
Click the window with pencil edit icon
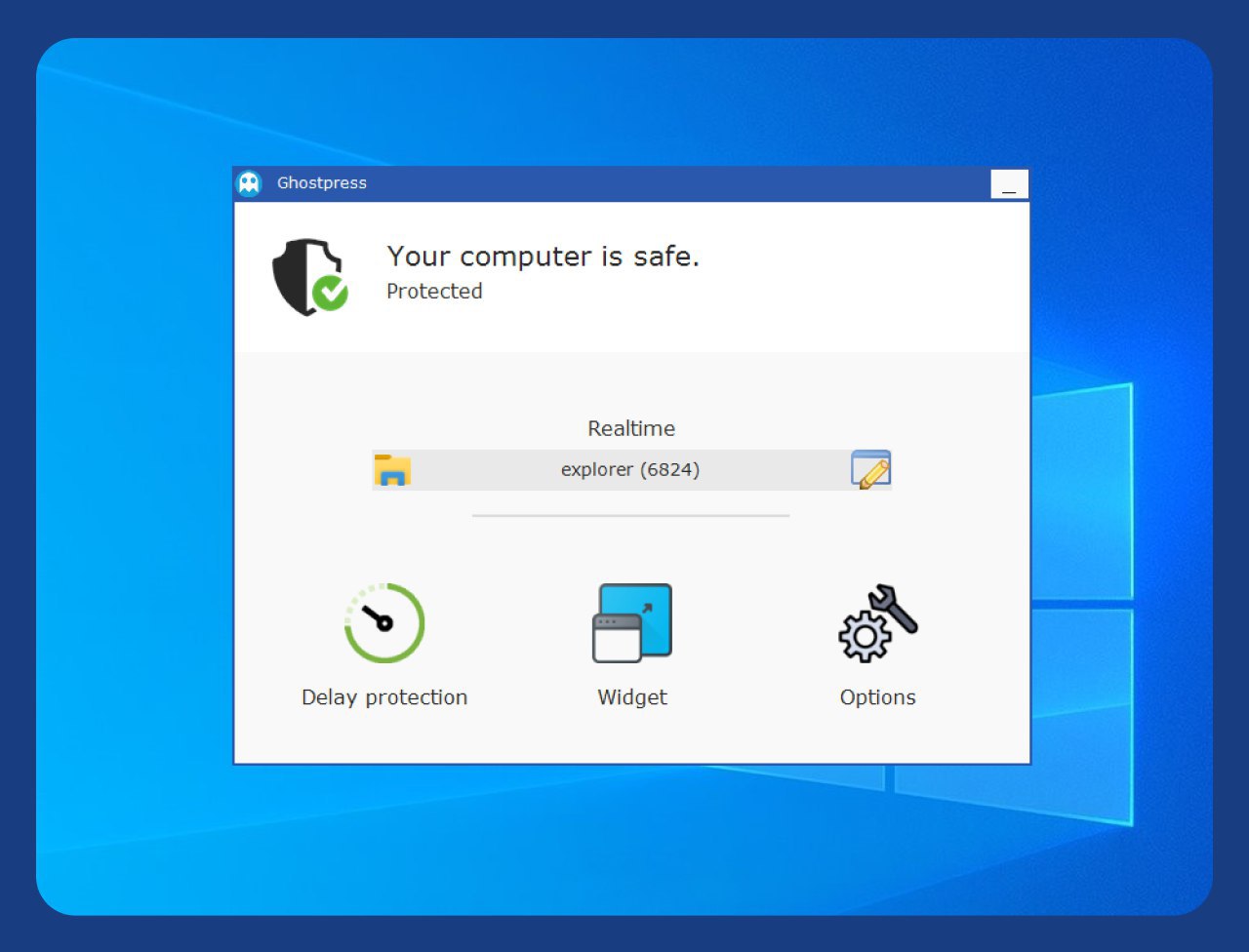[x=870, y=469]
